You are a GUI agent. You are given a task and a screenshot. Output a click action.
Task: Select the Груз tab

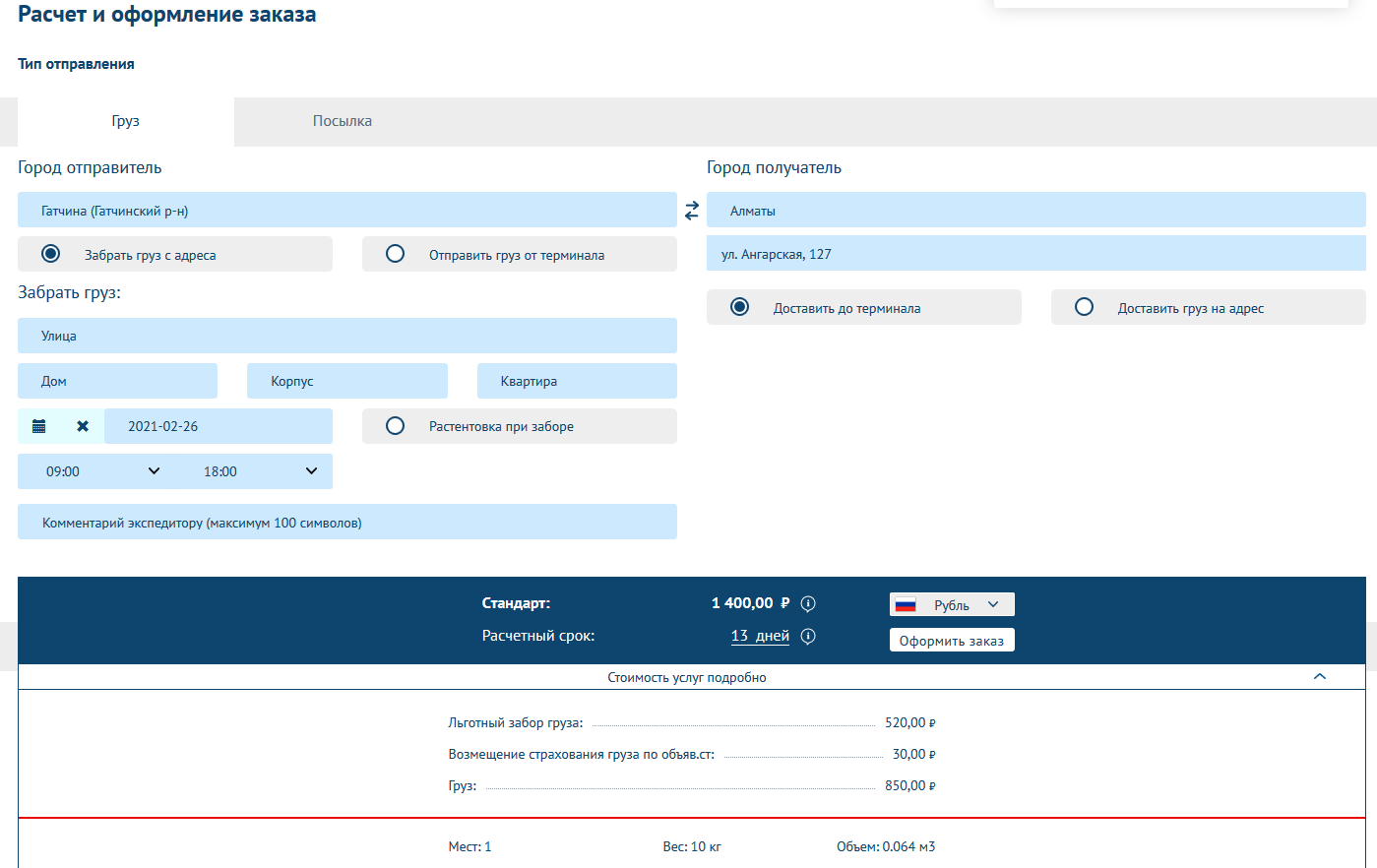(125, 121)
